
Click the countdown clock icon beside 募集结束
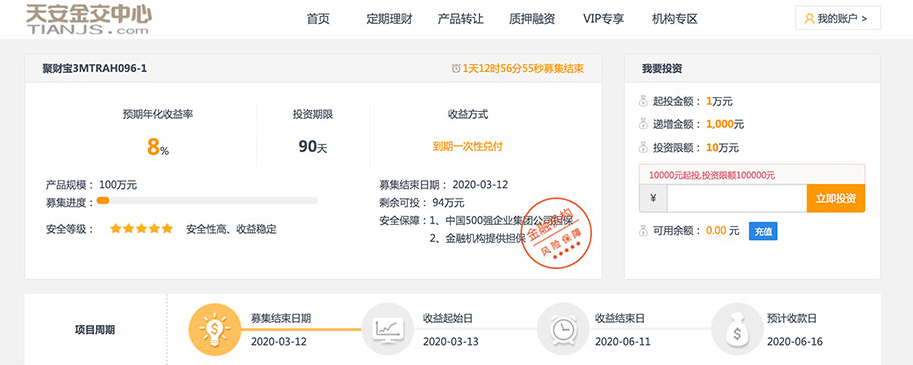(456, 69)
